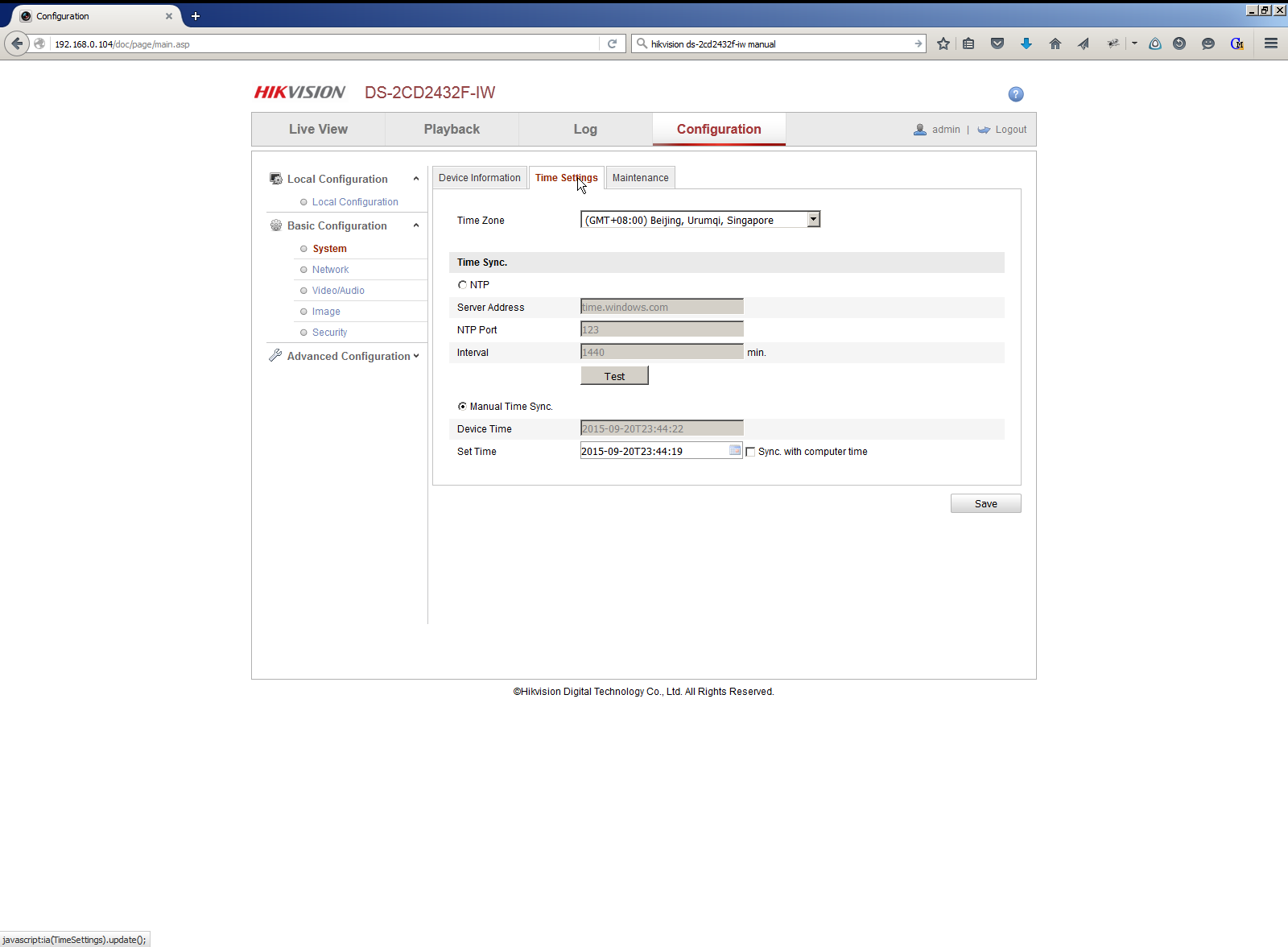The height and width of the screenshot is (947, 1288).
Task: Collapse the Basic Configuration section chevron
Action: tap(416, 225)
